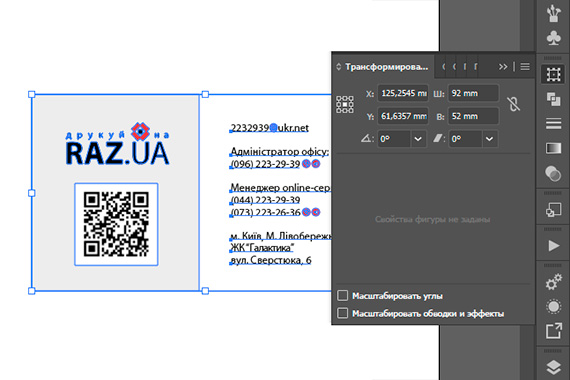Click bottom-left selection handle of card

tap(32, 291)
